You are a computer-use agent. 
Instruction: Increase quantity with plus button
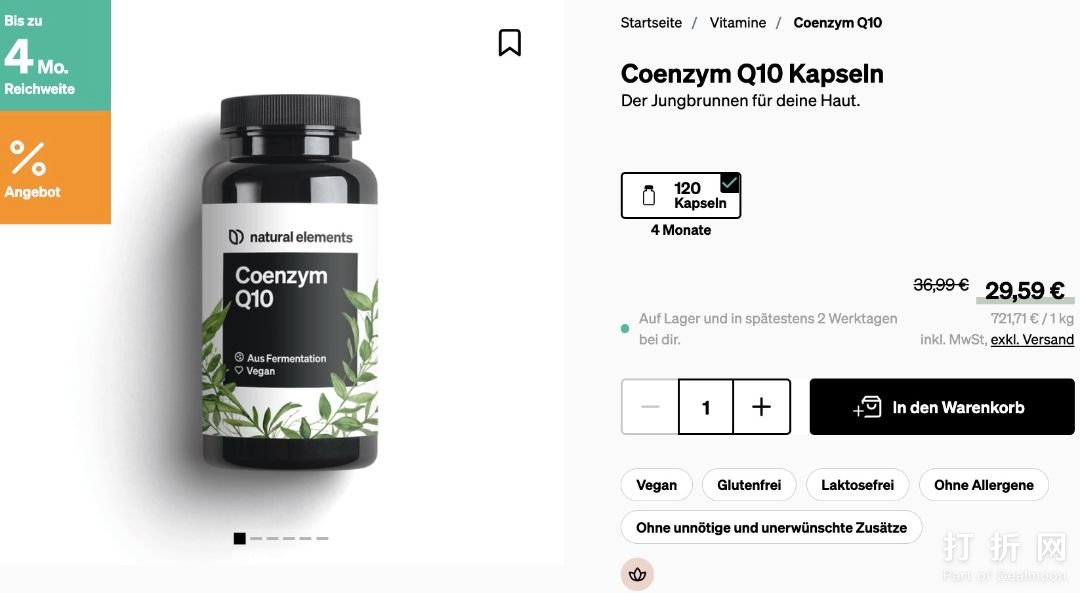coord(761,407)
